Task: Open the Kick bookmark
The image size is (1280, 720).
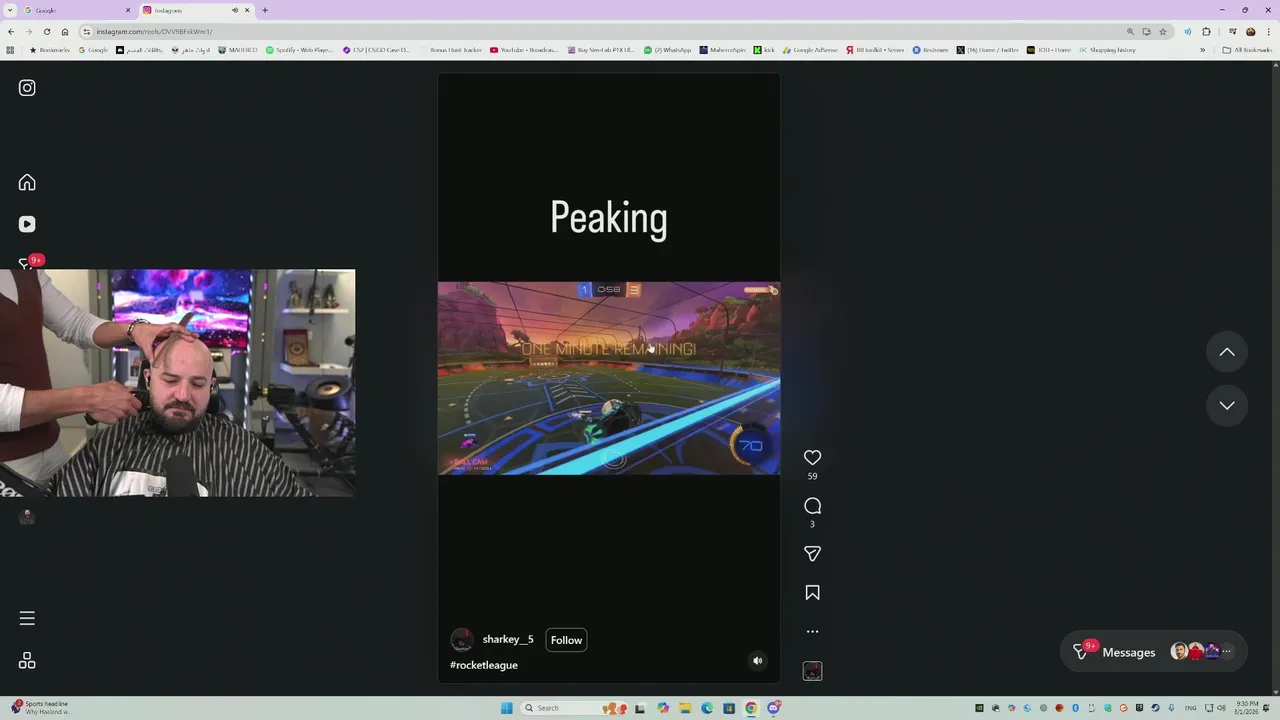Action: 765,50
